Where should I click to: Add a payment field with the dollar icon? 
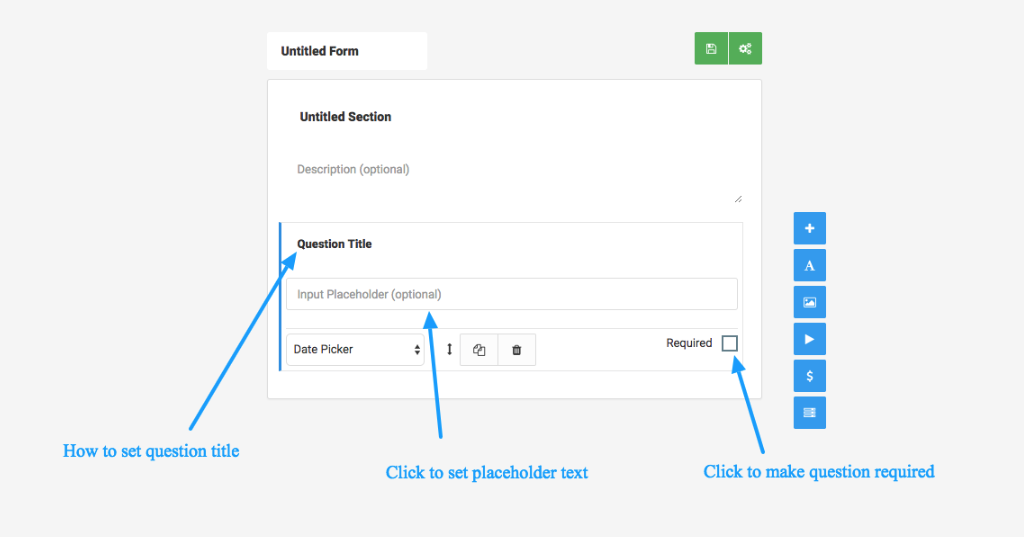[x=810, y=376]
